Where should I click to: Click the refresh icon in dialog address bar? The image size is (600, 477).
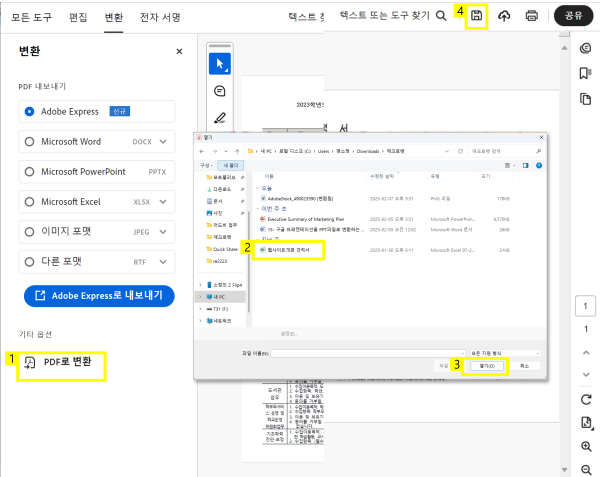click(x=460, y=151)
